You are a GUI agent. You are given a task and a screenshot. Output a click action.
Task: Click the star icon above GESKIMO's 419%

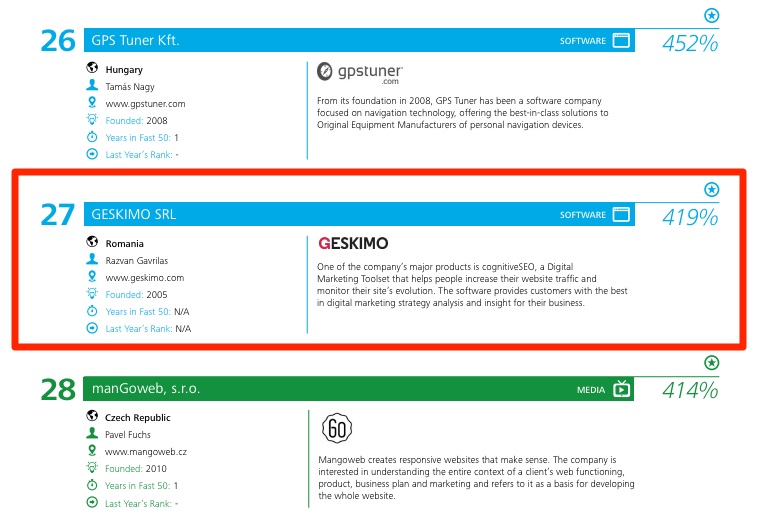pyautogui.click(x=711, y=189)
